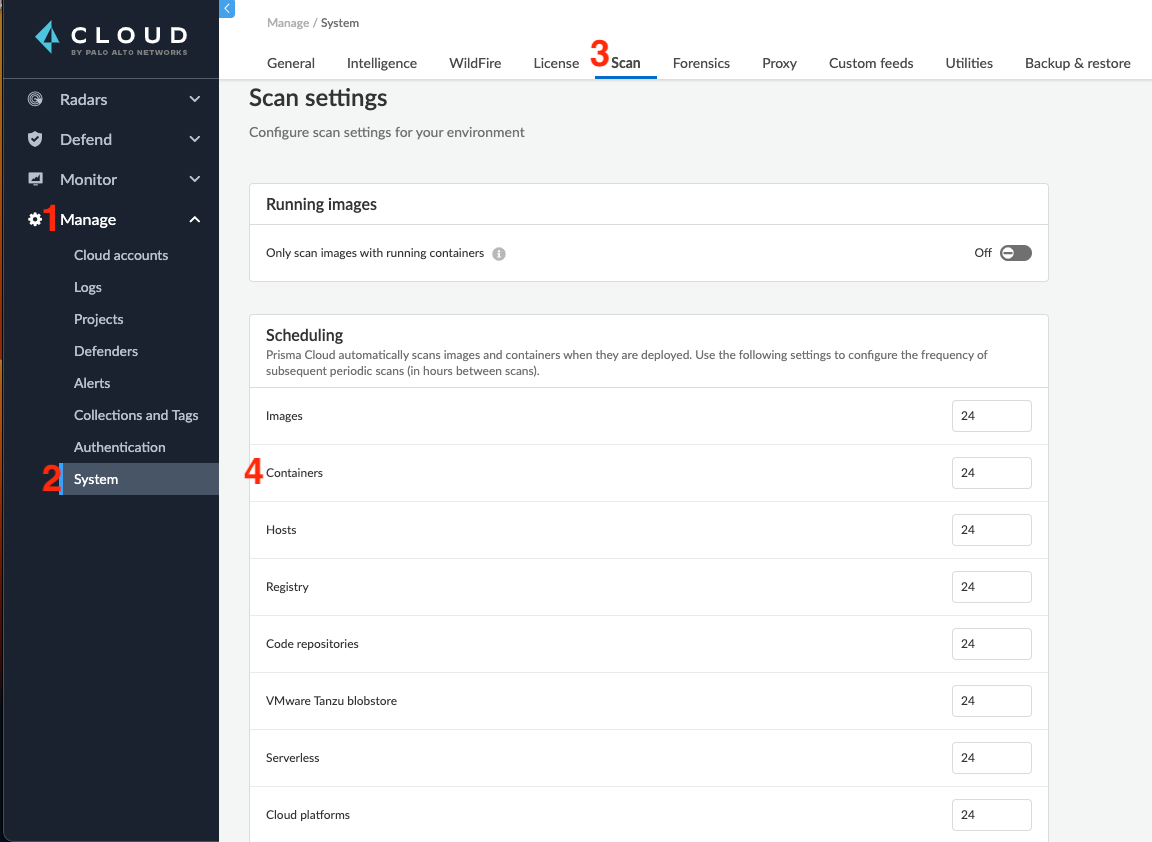The image size is (1152, 842).
Task: Expand the Radars menu chevron
Action: [x=195, y=99]
